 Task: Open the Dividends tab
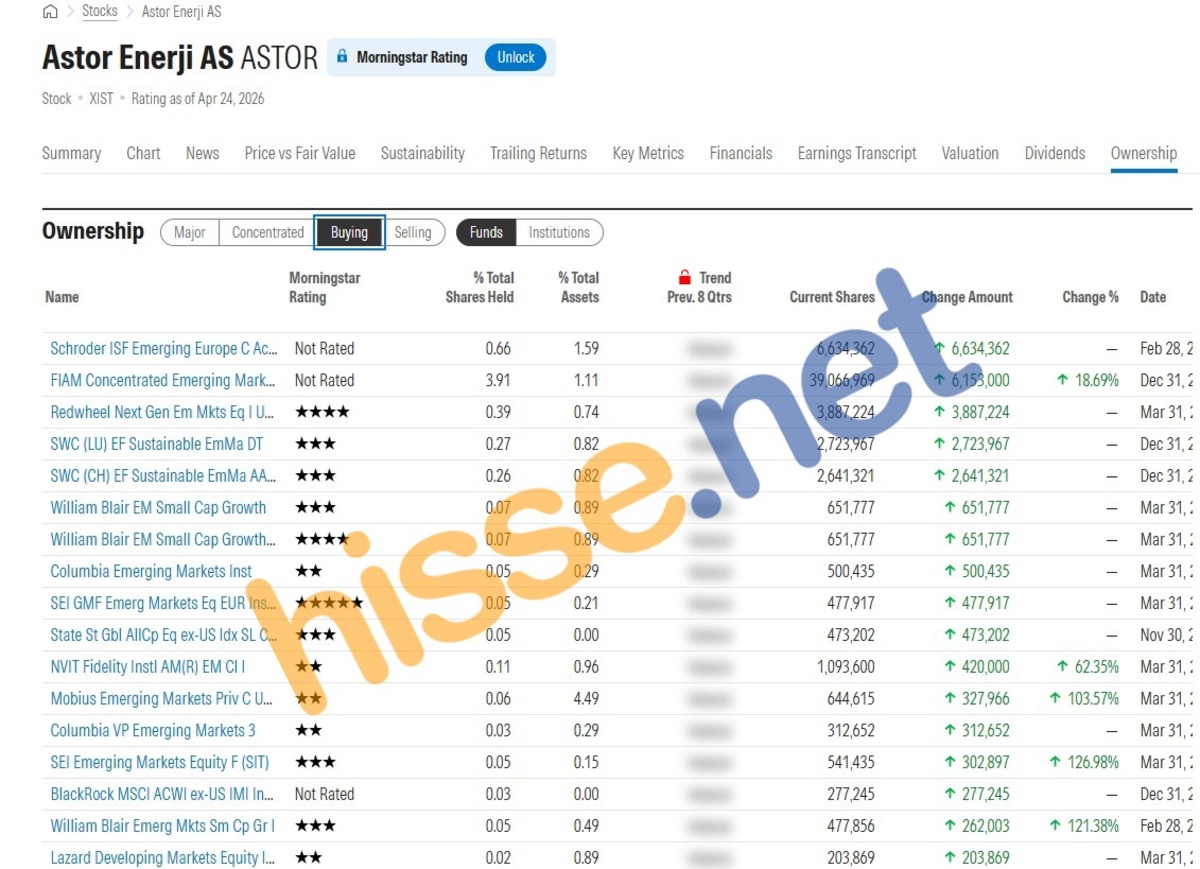click(1055, 153)
